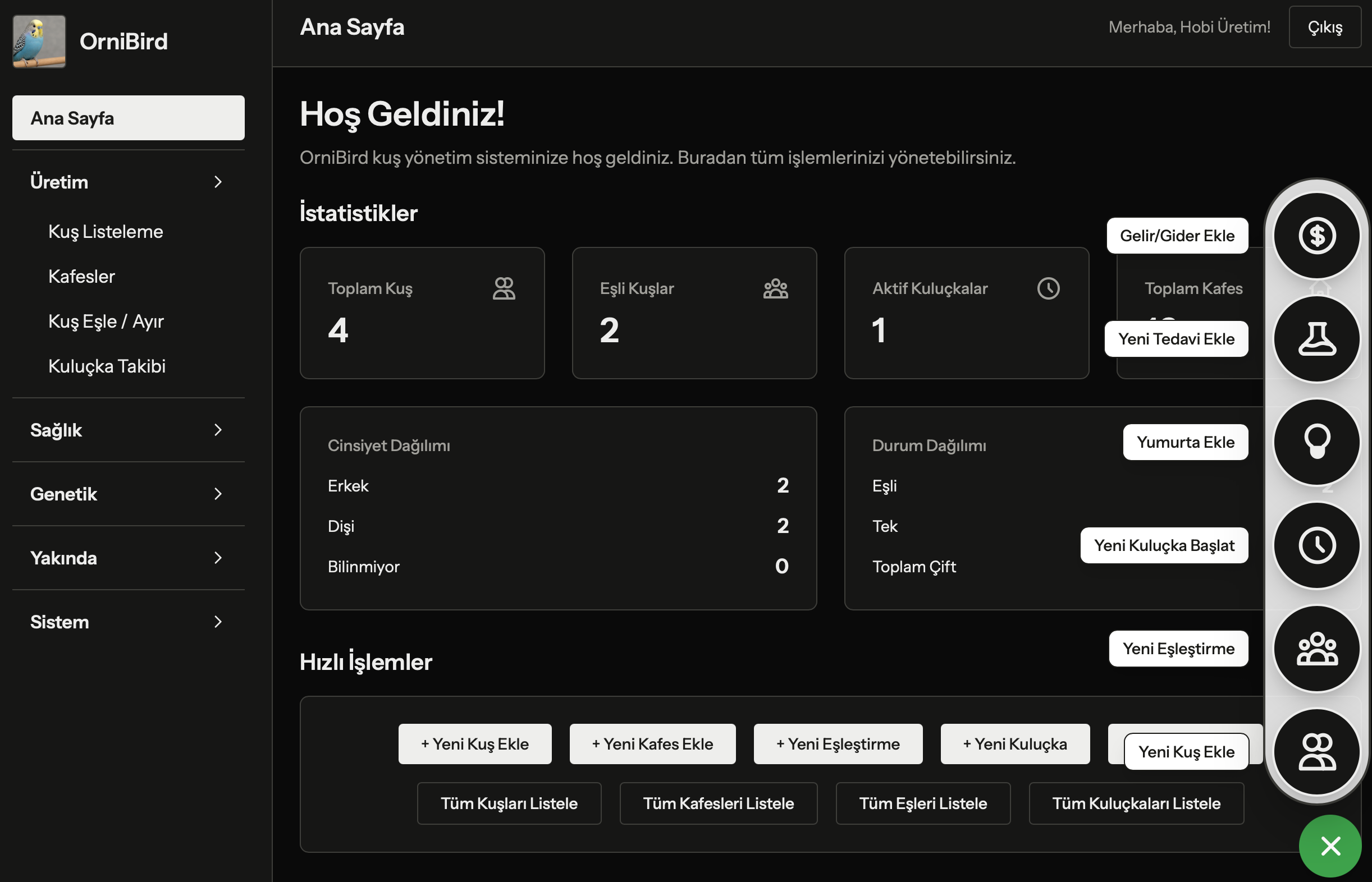Click the OrniBird budgie logo

pos(38,41)
